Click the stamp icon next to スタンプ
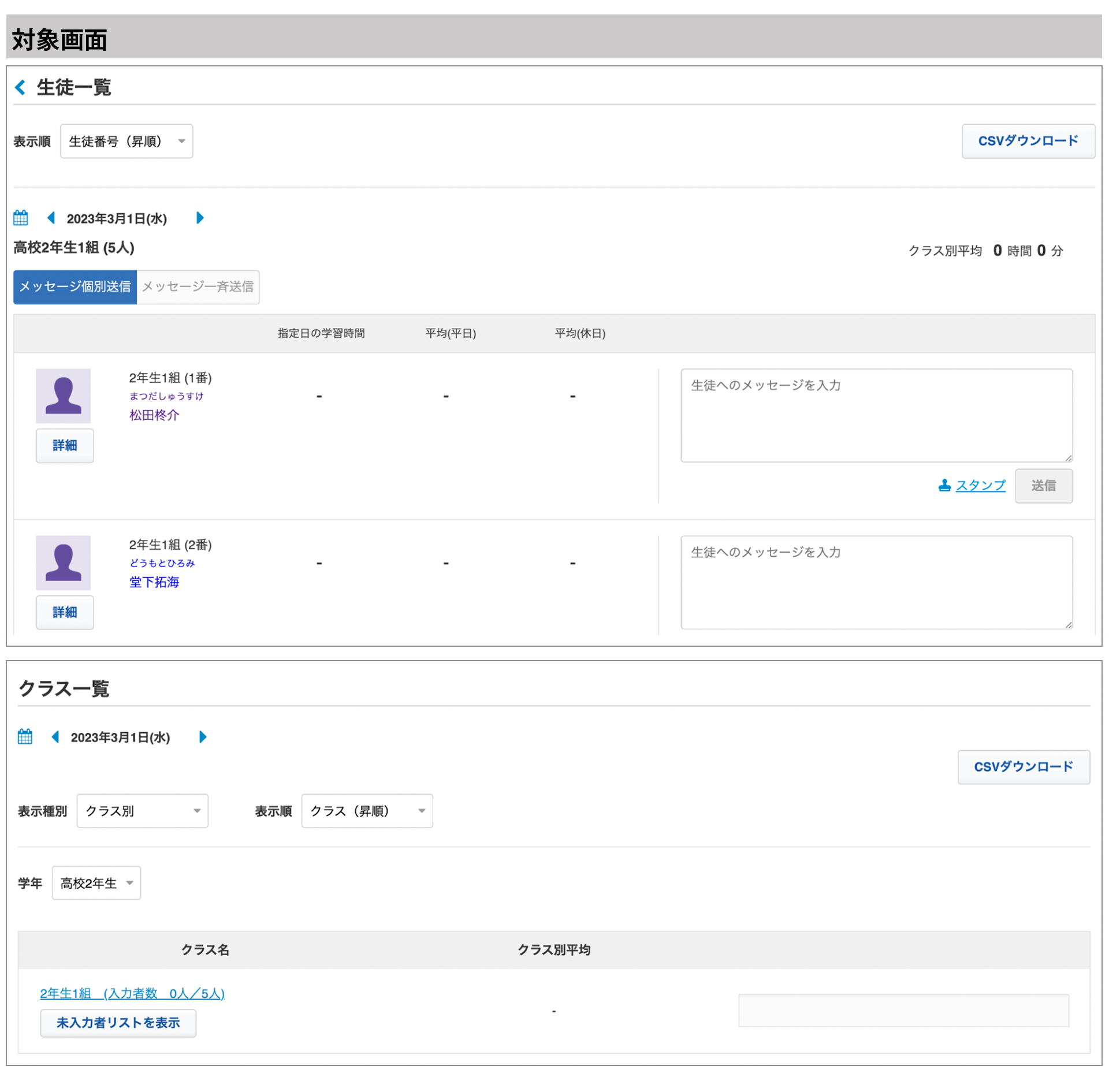The image size is (1109, 1092). click(944, 486)
